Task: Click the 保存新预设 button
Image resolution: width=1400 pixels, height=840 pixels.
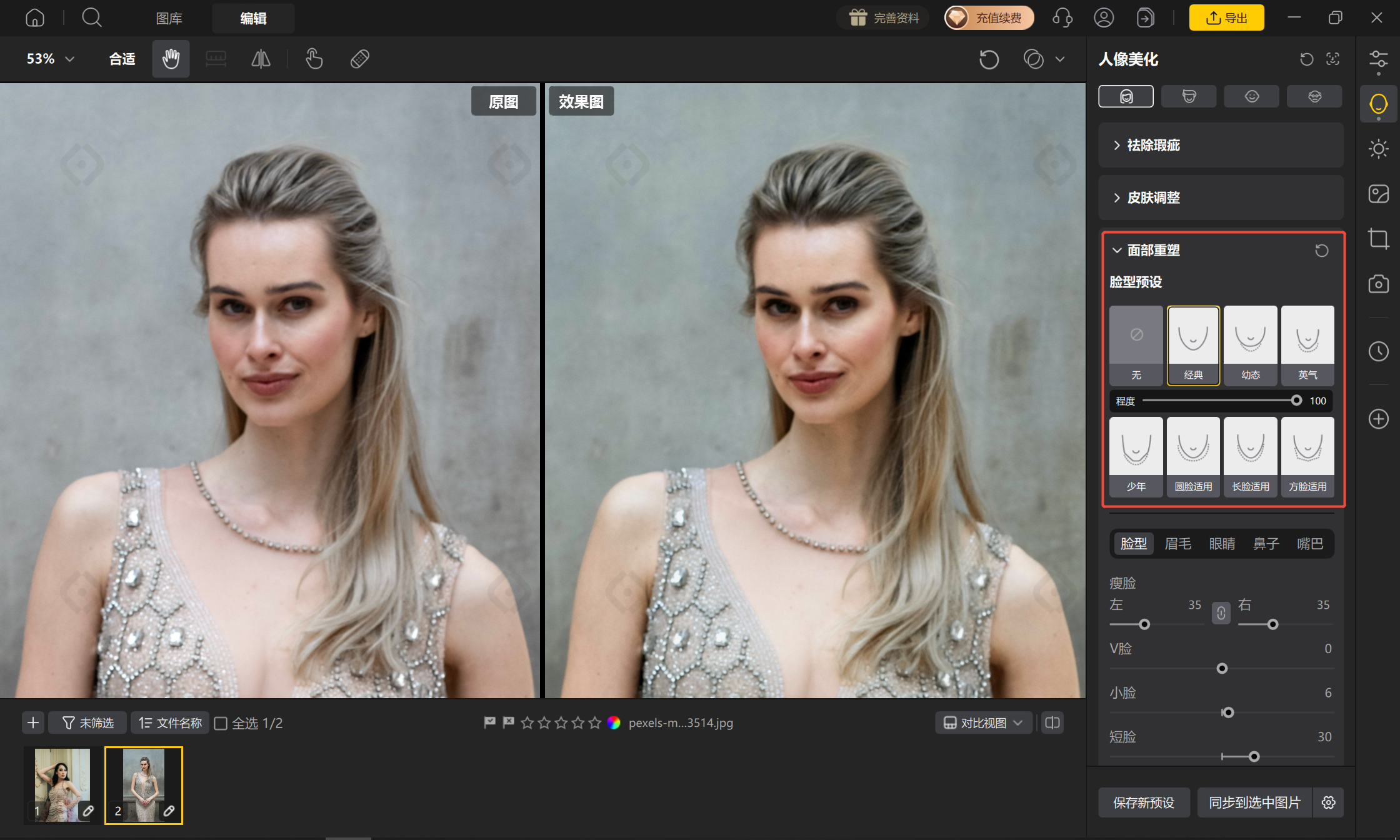Action: pos(1144,802)
